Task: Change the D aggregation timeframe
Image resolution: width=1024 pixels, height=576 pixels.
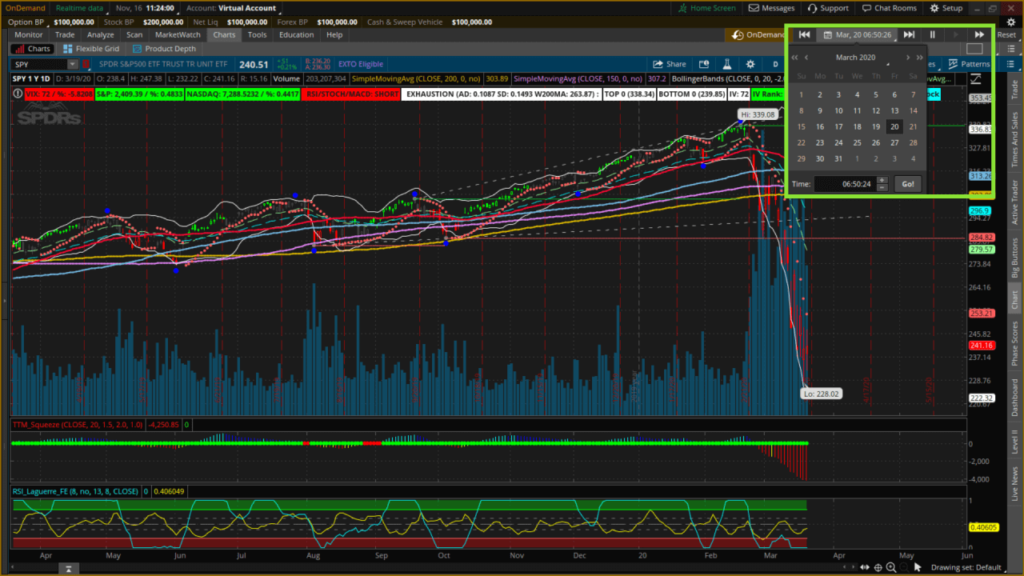Action: [775, 64]
